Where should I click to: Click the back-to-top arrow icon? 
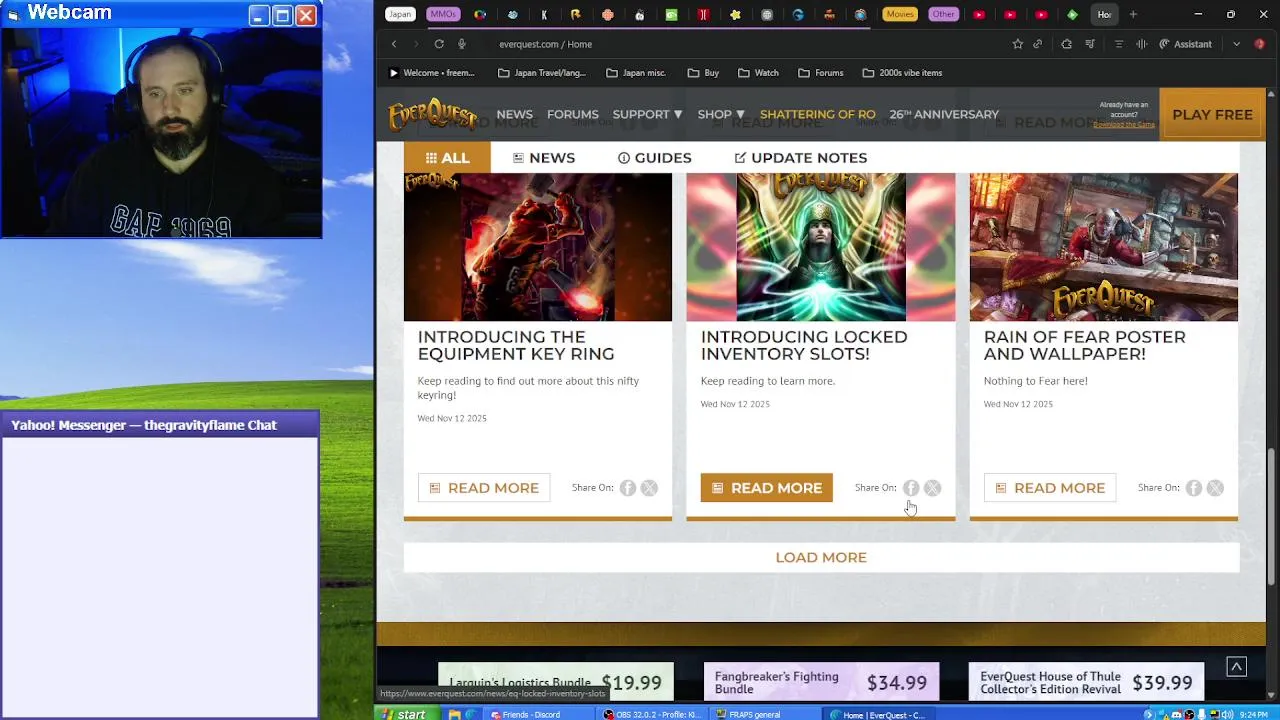click(x=1236, y=667)
